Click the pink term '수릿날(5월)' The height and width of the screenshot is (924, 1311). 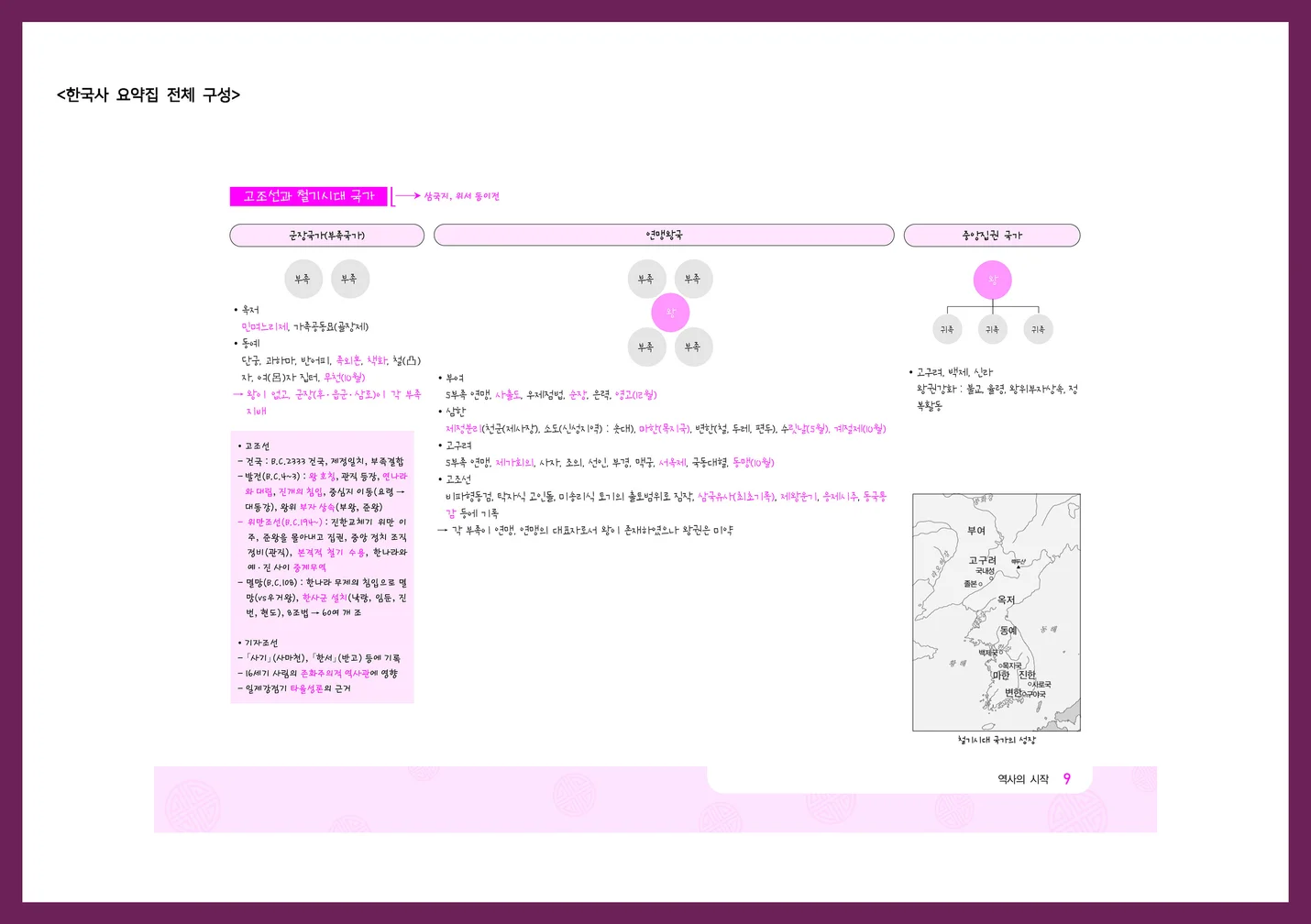click(x=805, y=429)
